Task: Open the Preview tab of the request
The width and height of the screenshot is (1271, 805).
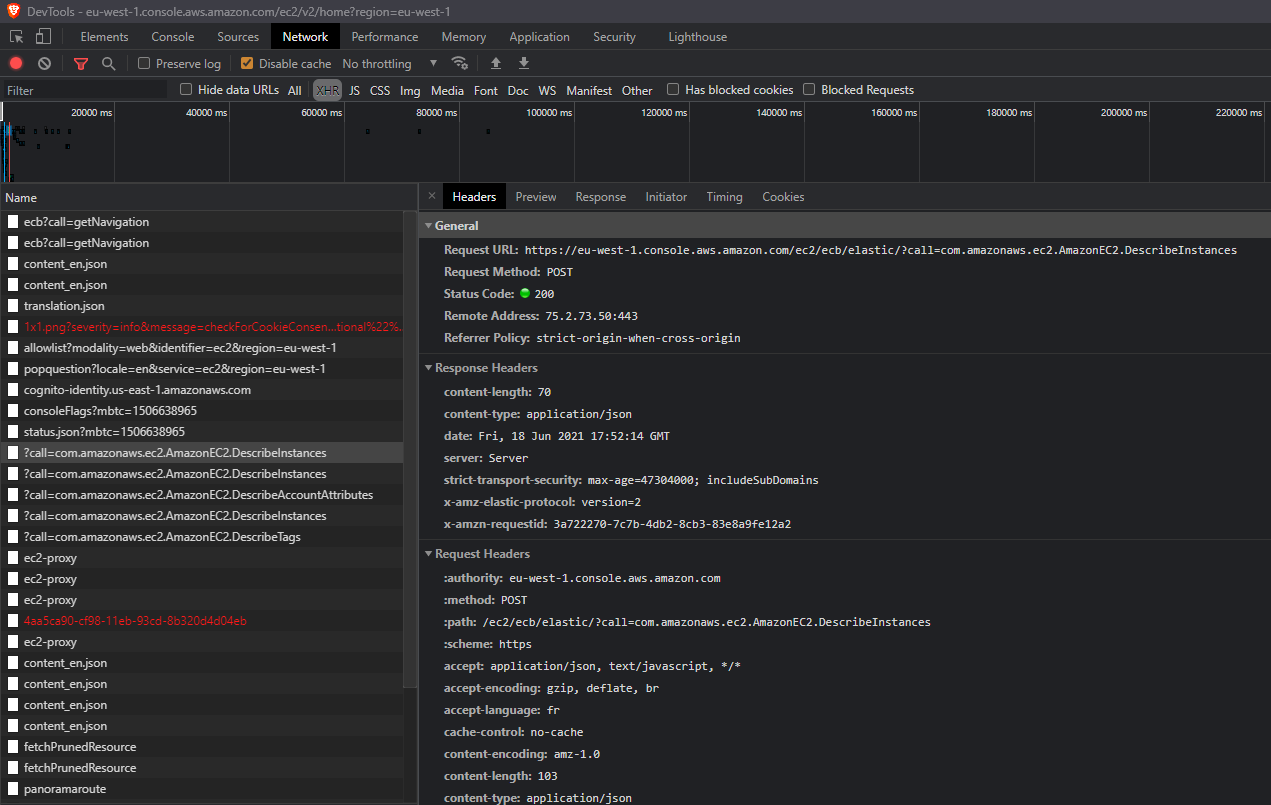Action: pos(536,197)
